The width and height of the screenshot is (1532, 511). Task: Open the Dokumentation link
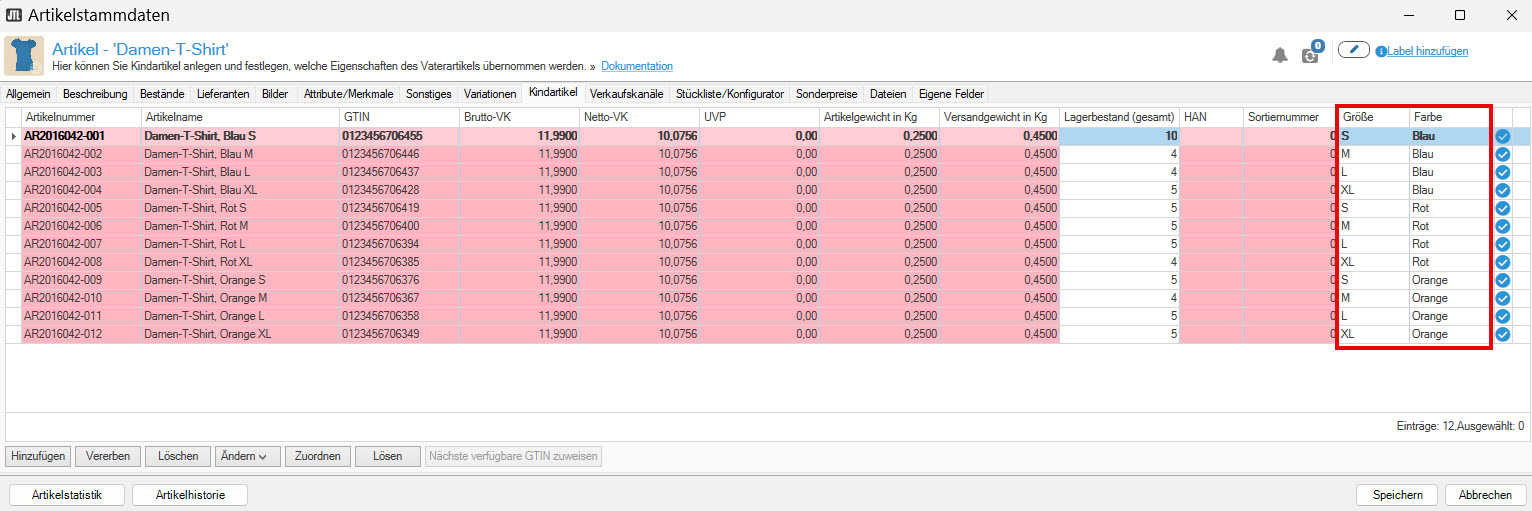[636, 66]
